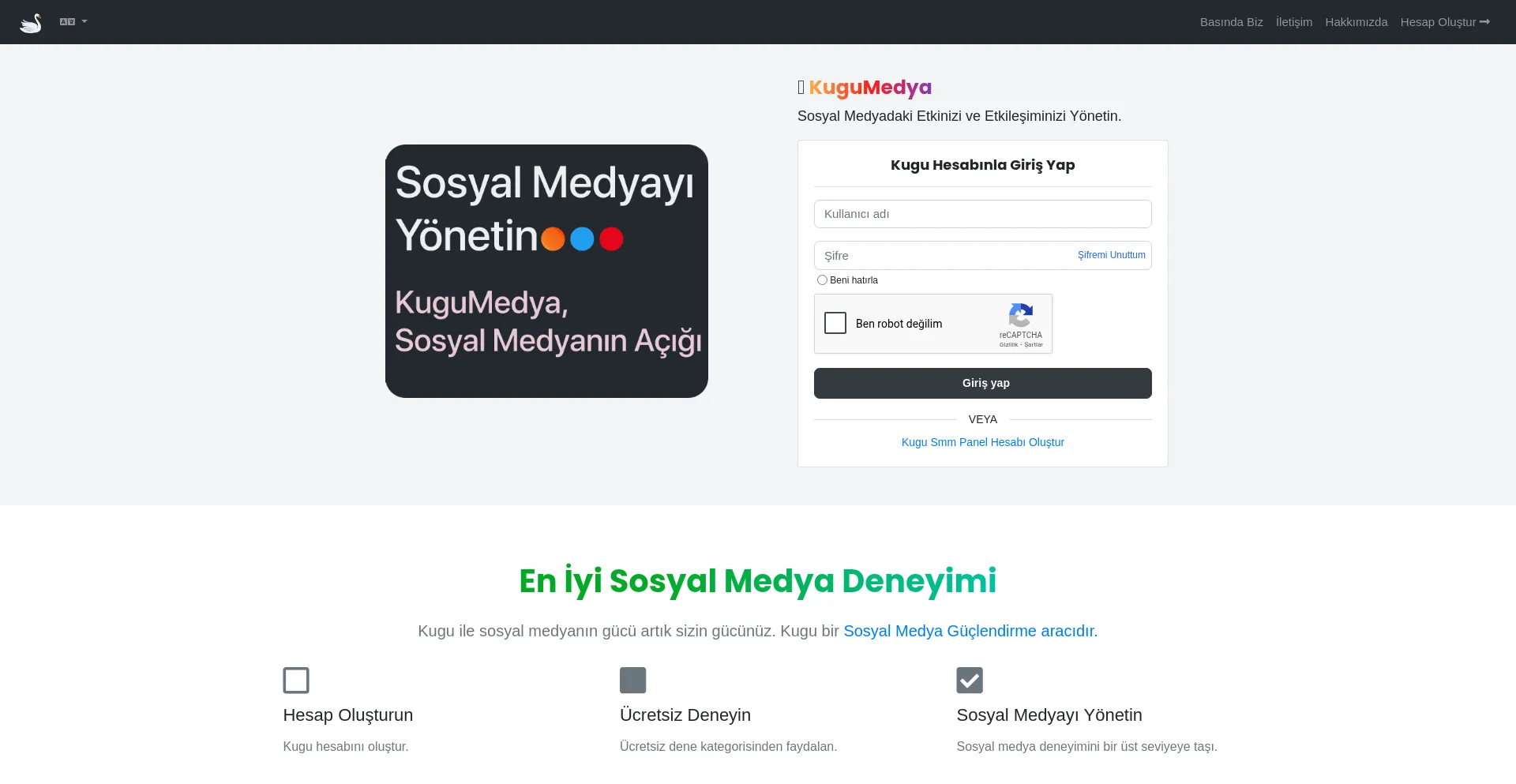
Task: Click empty square icon above Hesap Oluşturun
Action: click(296, 681)
